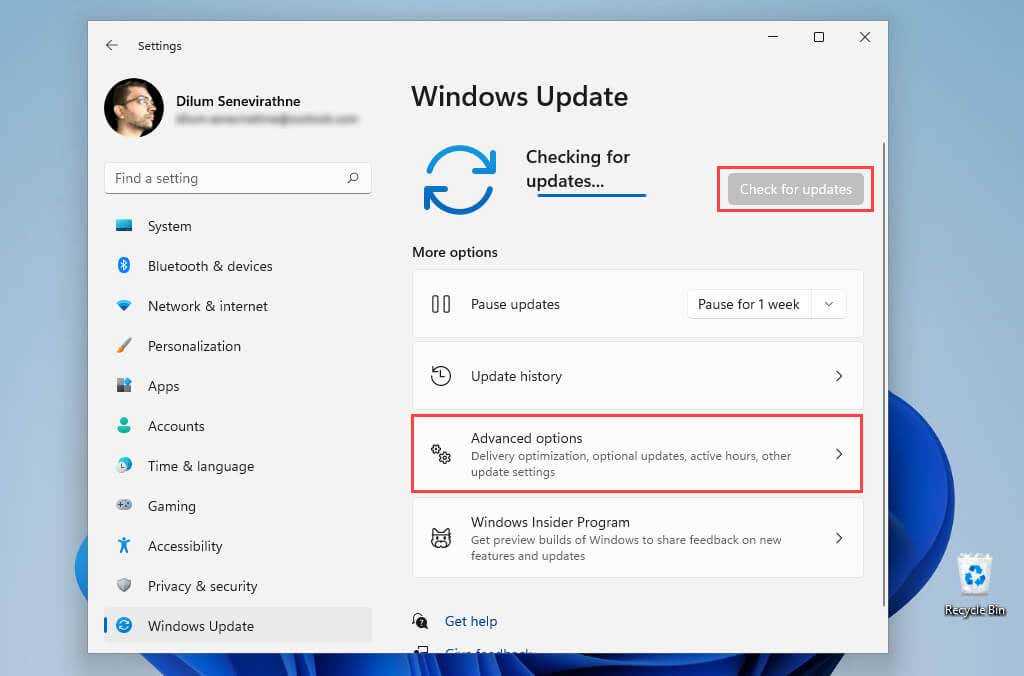Click the Advanced options chevron arrow

coord(839,454)
